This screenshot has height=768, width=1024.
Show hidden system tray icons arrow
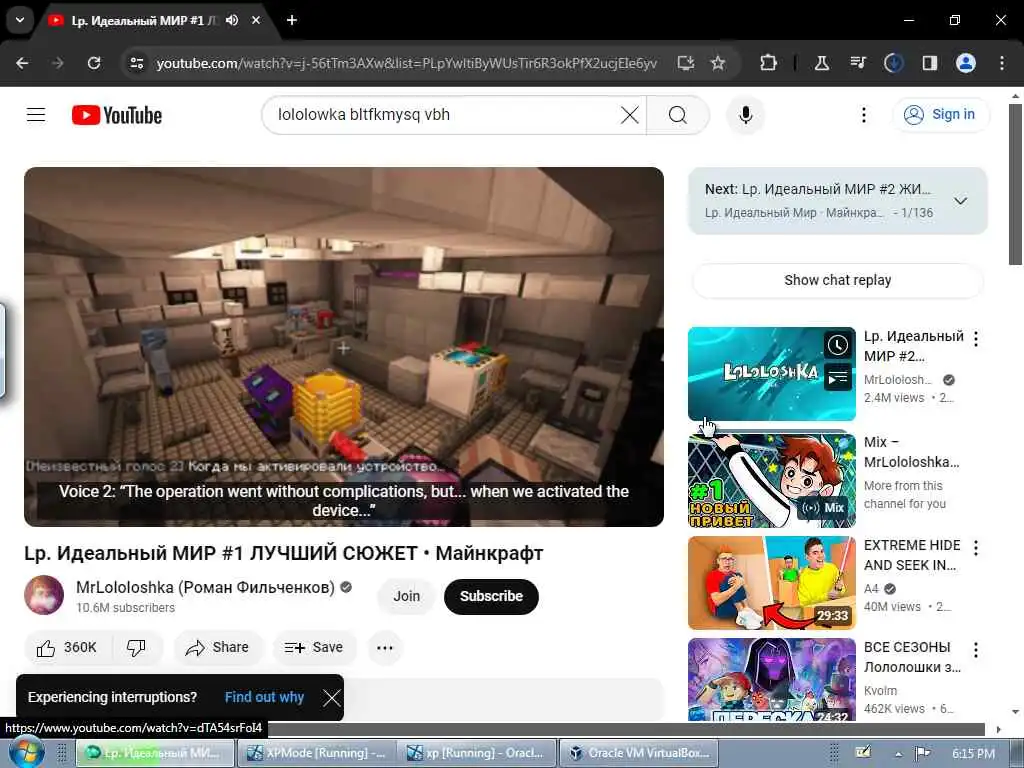pyautogui.click(x=899, y=754)
